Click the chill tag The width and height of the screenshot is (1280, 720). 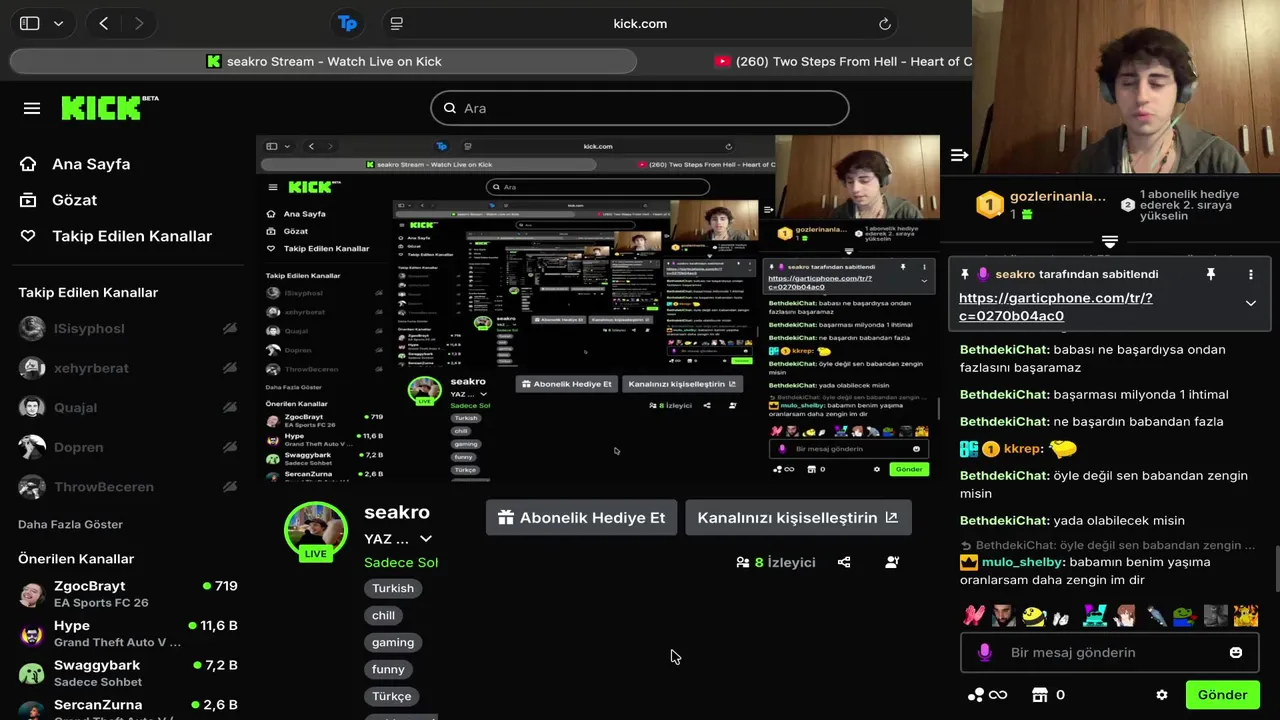point(384,615)
